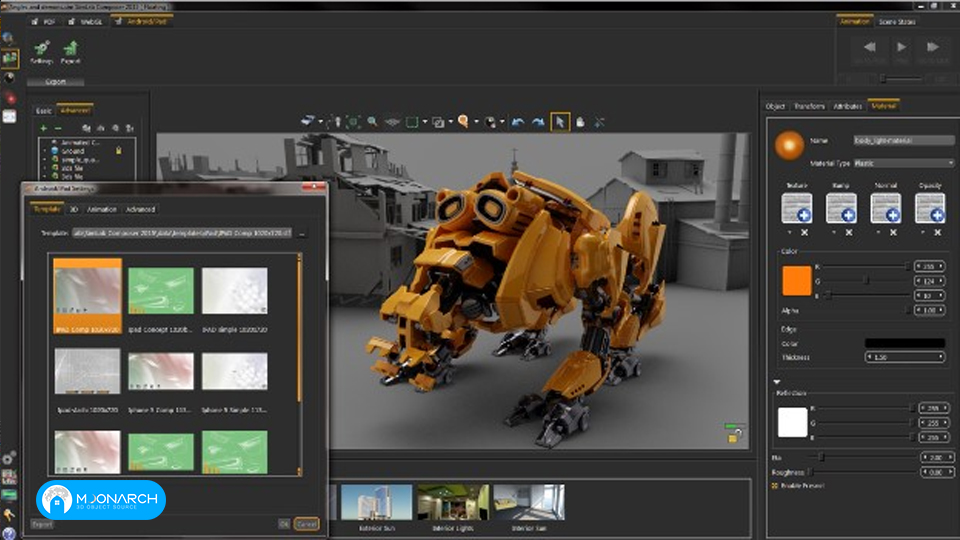Open the white Reflection color swatch
This screenshot has width=960, height=540.
click(792, 422)
